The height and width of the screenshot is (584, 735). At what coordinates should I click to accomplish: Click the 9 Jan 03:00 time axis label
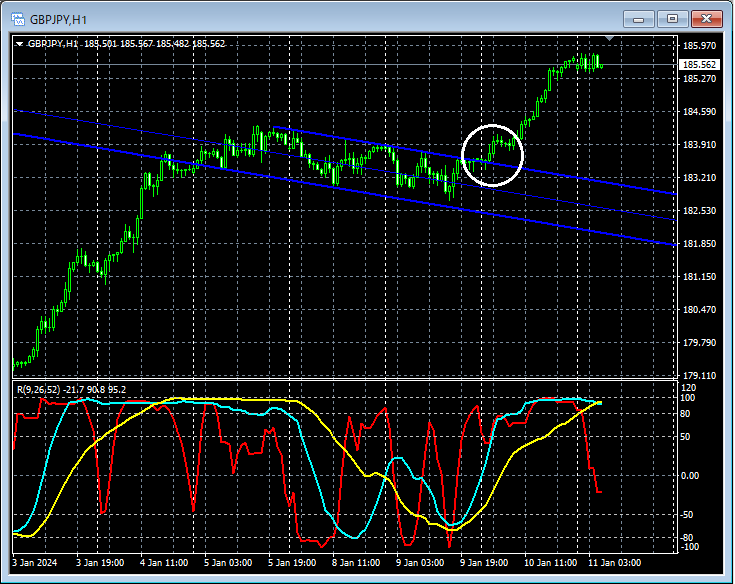tap(420, 562)
